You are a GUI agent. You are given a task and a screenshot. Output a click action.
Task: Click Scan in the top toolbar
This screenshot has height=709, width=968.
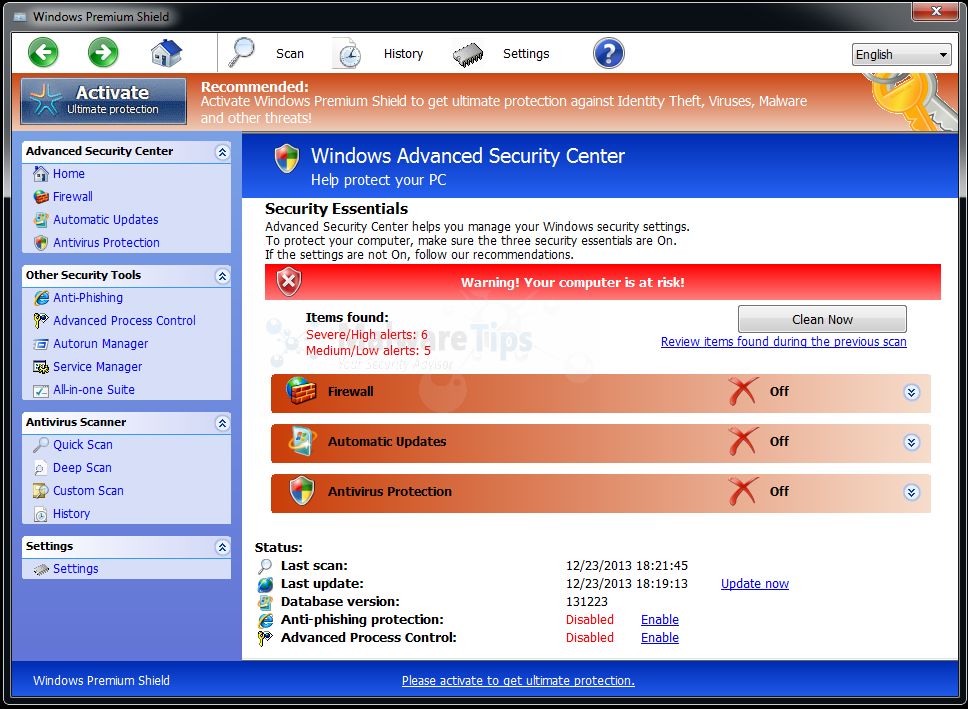pyautogui.click(x=290, y=54)
